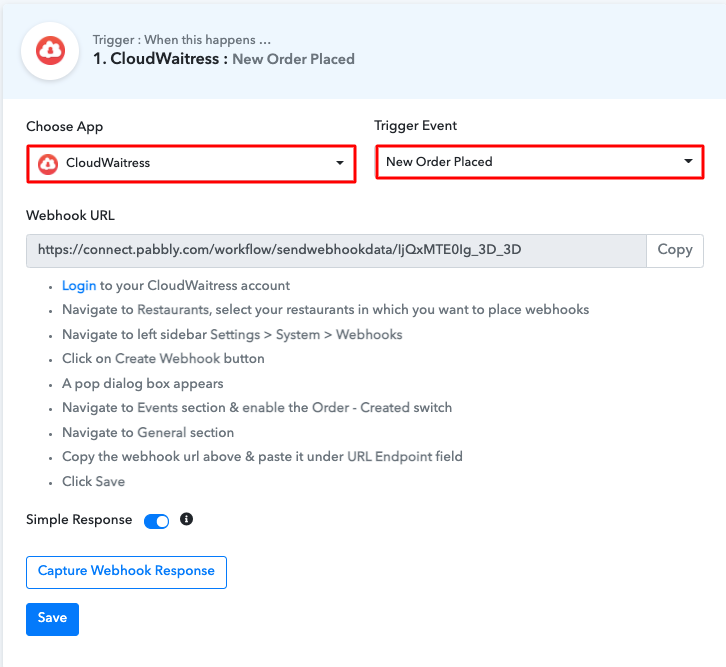Click the 'Trigger : When this happens ...' text
Screen dimensions: 726x667
pyautogui.click(x=182, y=40)
